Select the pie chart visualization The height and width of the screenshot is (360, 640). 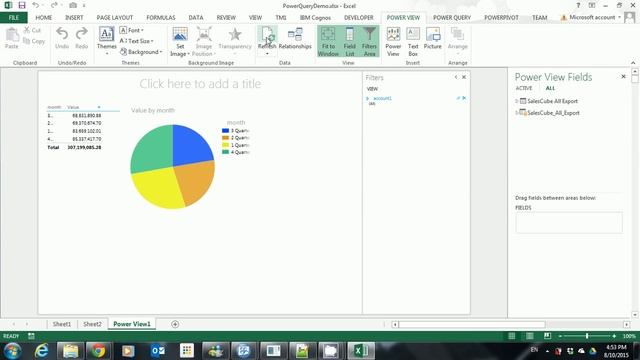(173, 167)
